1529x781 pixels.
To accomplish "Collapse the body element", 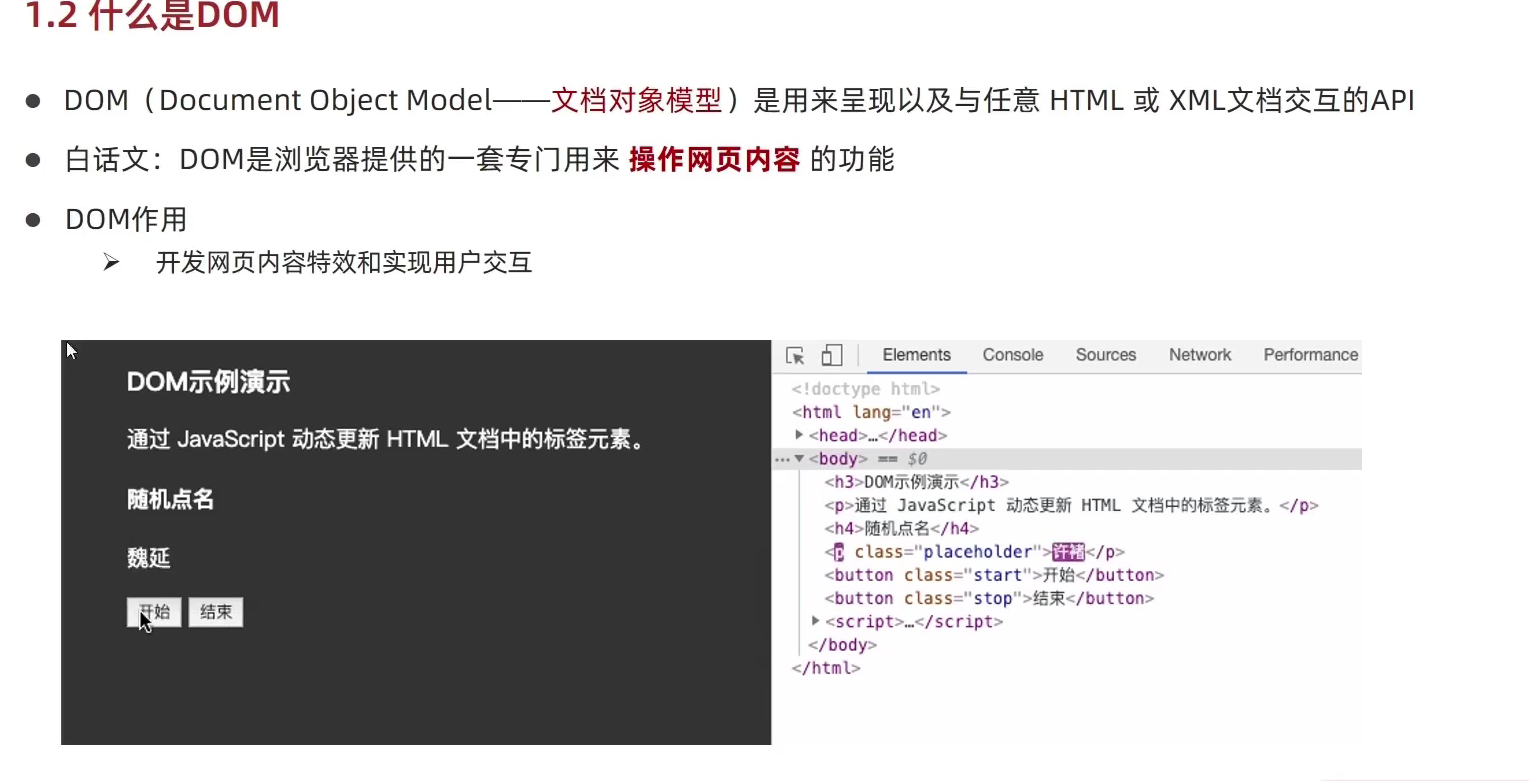I will [796, 458].
